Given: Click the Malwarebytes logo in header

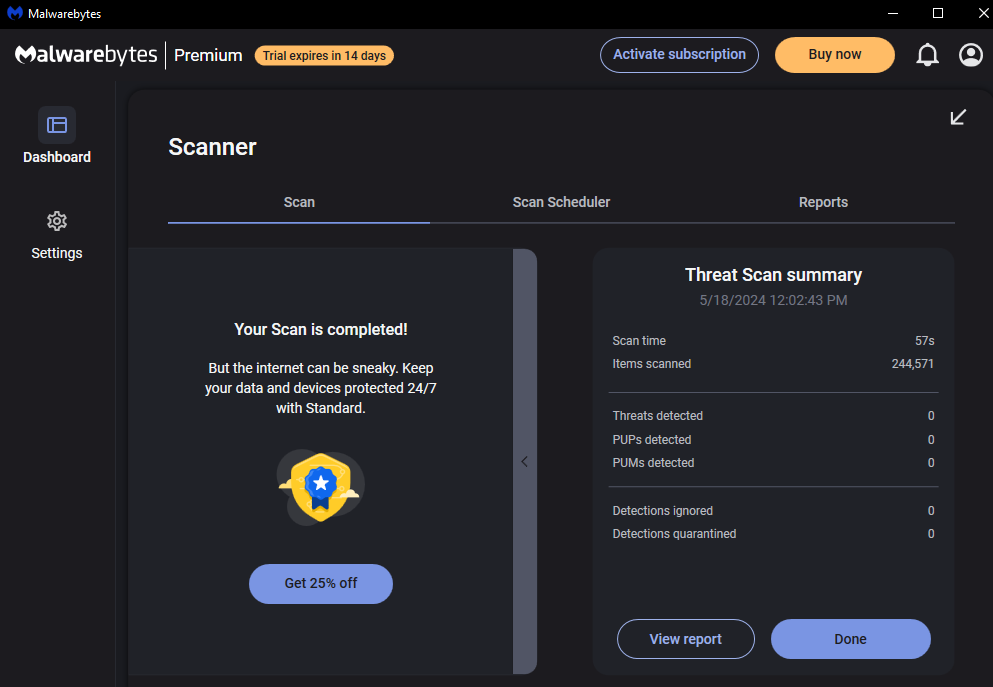Looking at the screenshot, I should coord(86,55).
